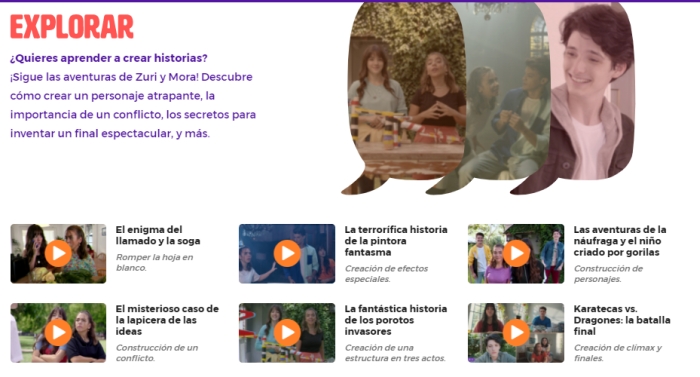Open title Las aventuras de la náufraga y el niño

click(x=620, y=241)
